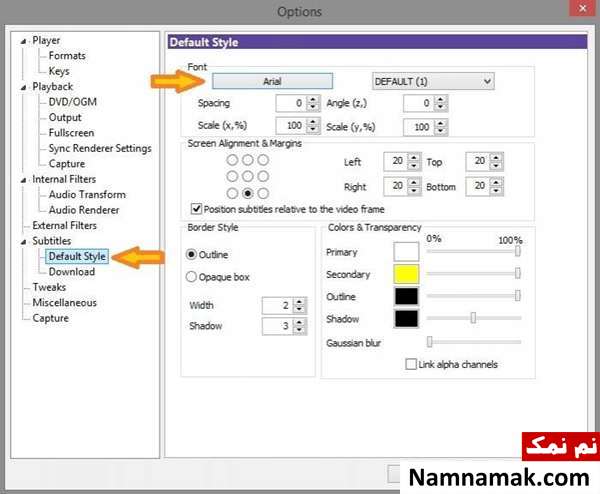Open the Download subtitles page
The image size is (600, 494).
point(72,272)
